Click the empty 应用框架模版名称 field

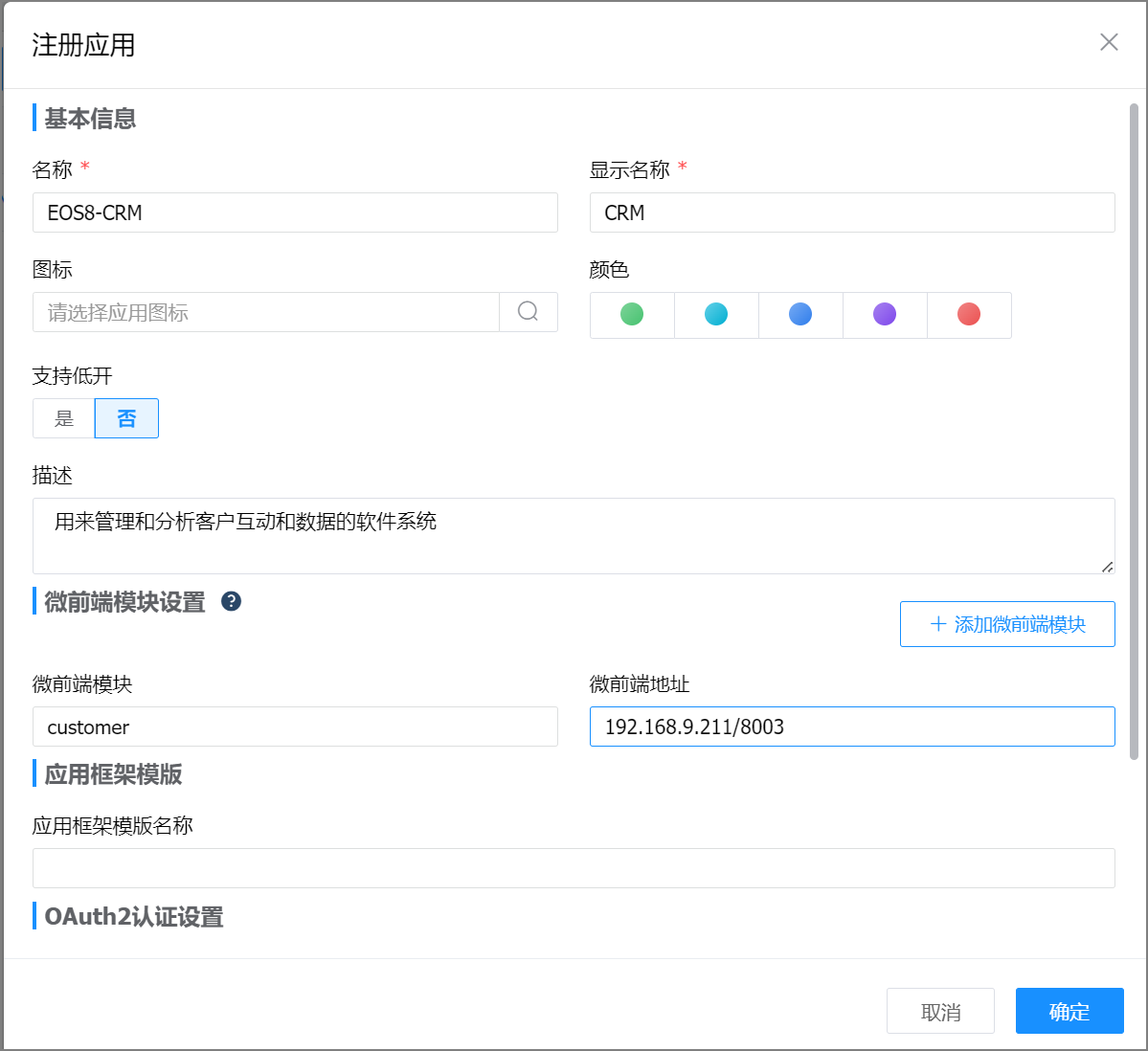tap(573, 868)
